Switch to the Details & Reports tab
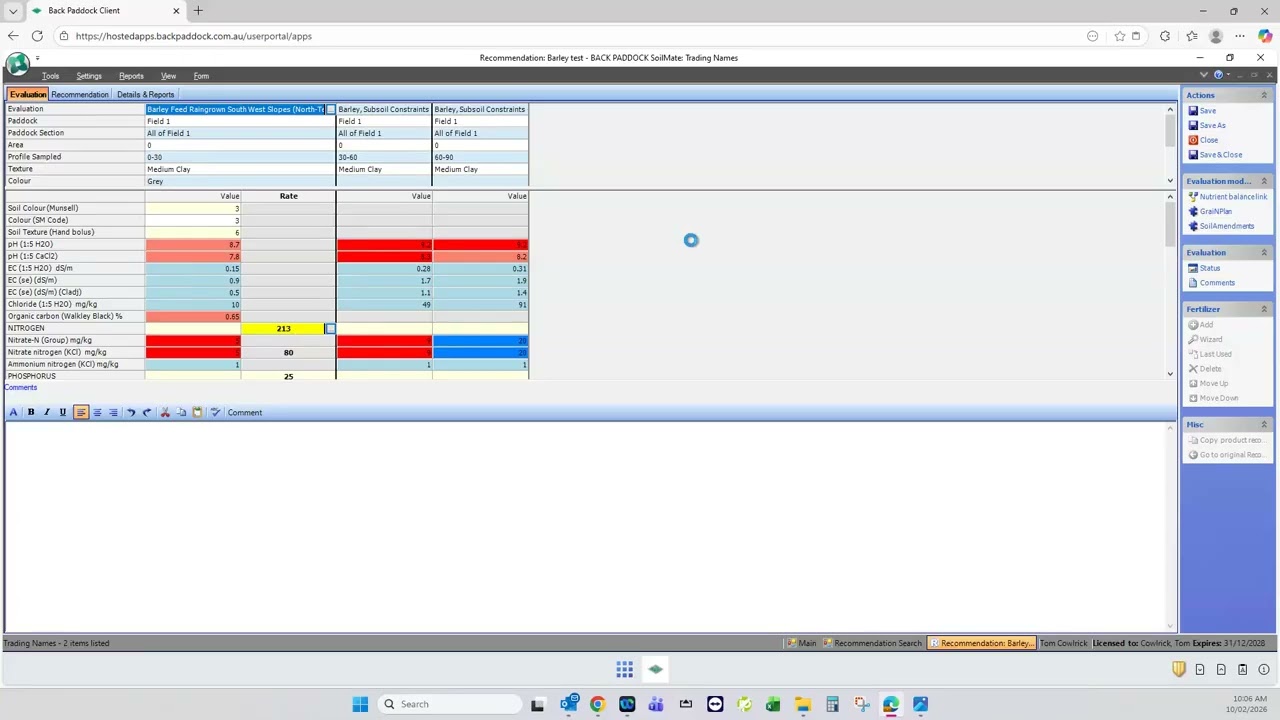 click(x=145, y=94)
